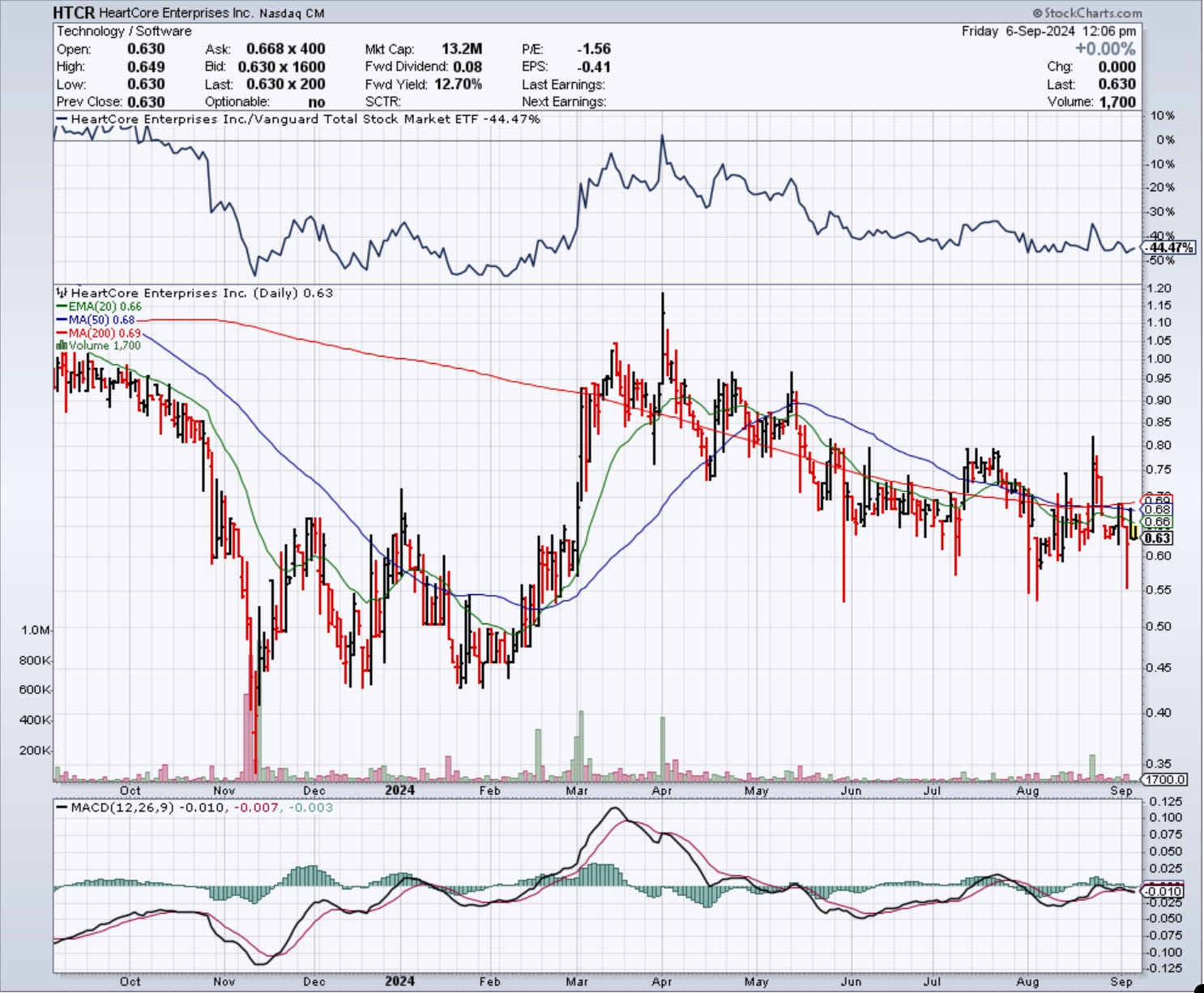The height and width of the screenshot is (993, 1204).
Task: Click the 1700.0 volume tag on right axis
Action: (x=1165, y=780)
